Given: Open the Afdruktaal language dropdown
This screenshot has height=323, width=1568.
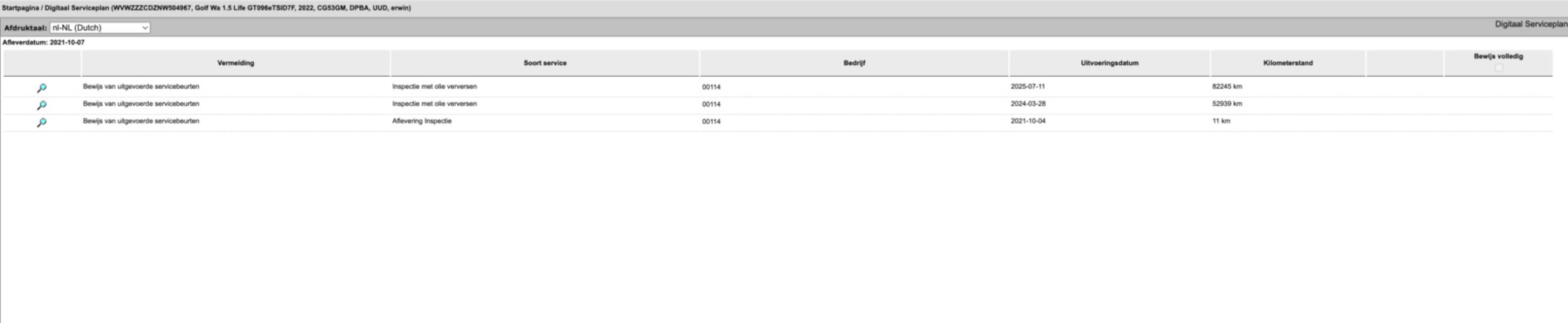Looking at the screenshot, I should click(100, 28).
